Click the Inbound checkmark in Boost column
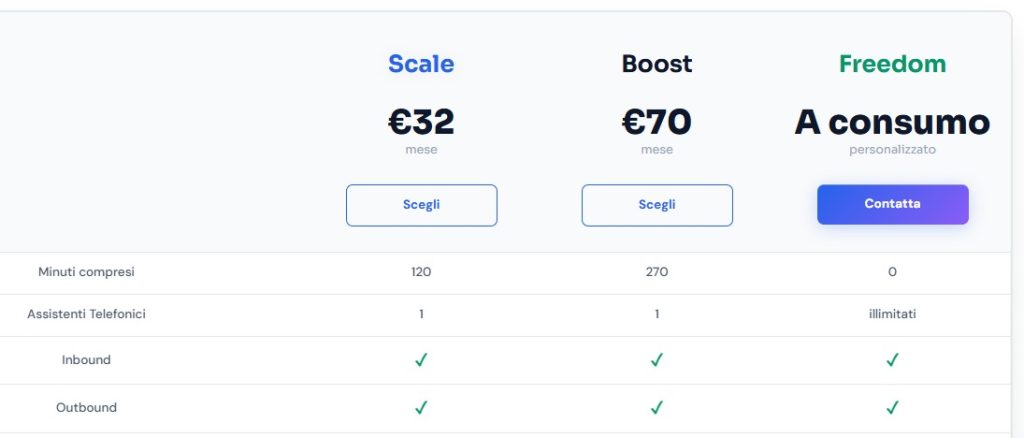Screen dimensions: 1024x438 pyautogui.click(x=657, y=360)
